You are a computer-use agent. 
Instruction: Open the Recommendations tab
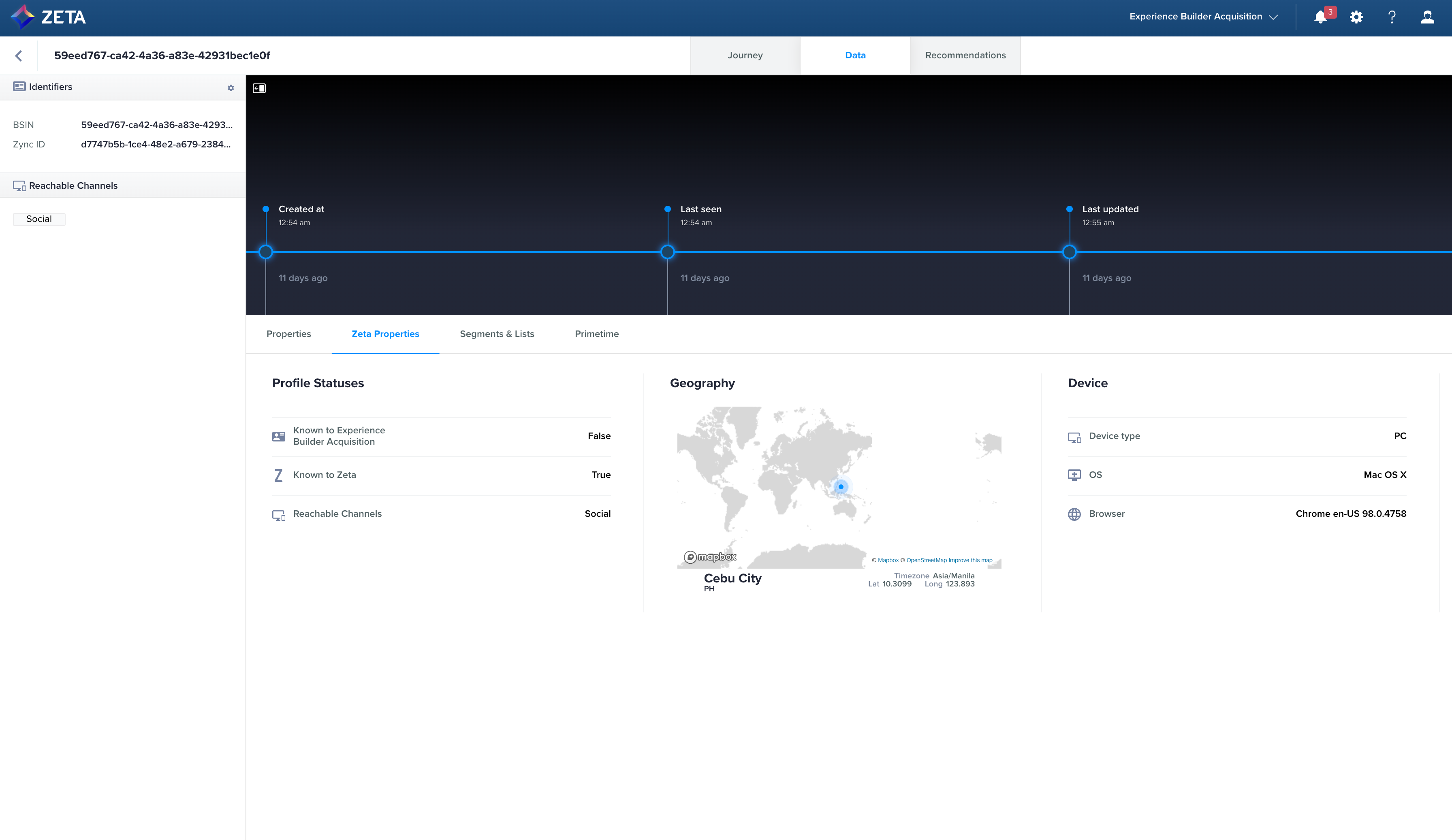pyautogui.click(x=965, y=55)
